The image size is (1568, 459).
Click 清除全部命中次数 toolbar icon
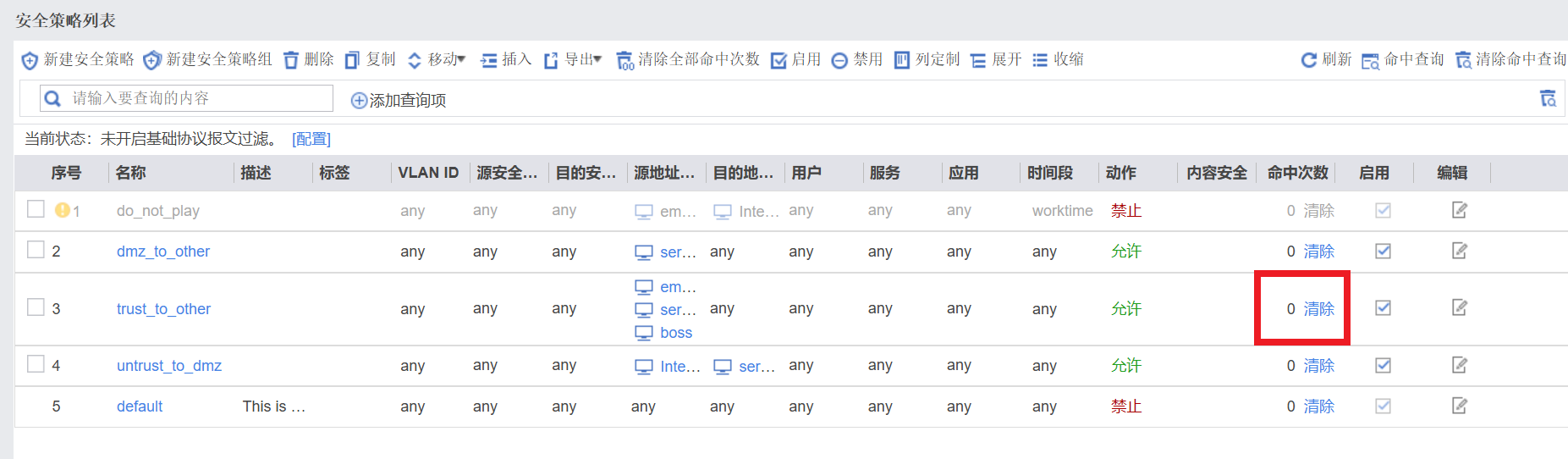(x=624, y=60)
